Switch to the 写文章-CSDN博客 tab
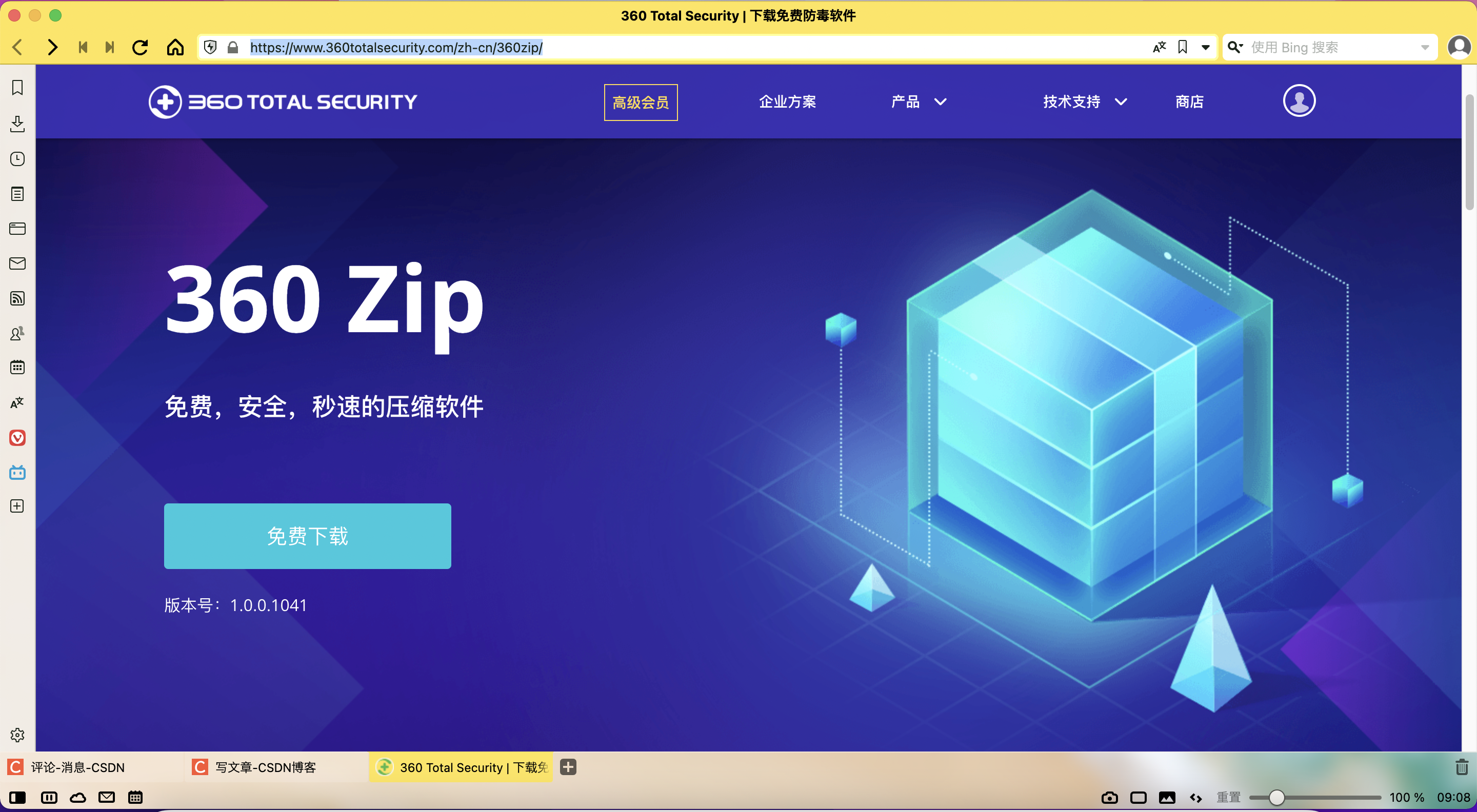1477x812 pixels. 276,767
